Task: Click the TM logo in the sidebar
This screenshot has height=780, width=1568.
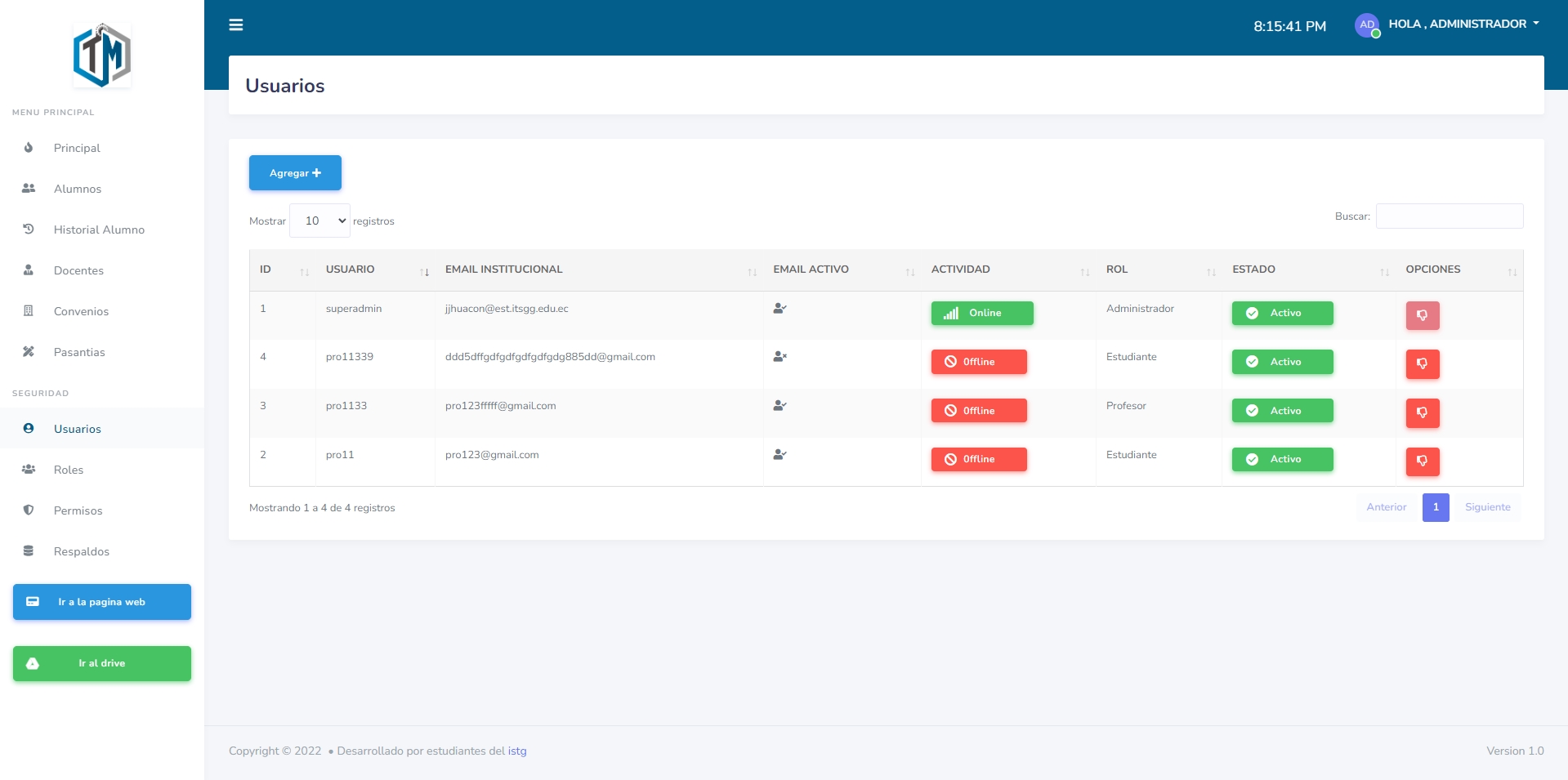Action: pyautogui.click(x=102, y=56)
